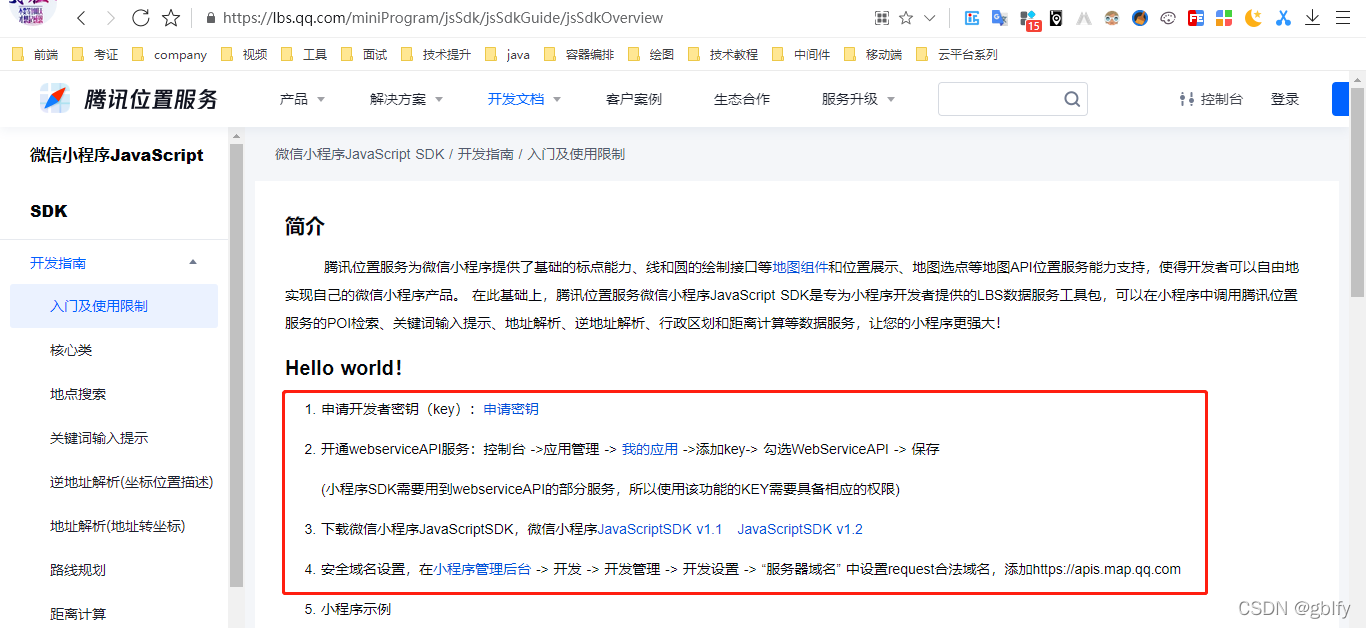The height and width of the screenshot is (628, 1366).
Task: Open the blue scissors screenshot tool
Action: point(1284,18)
